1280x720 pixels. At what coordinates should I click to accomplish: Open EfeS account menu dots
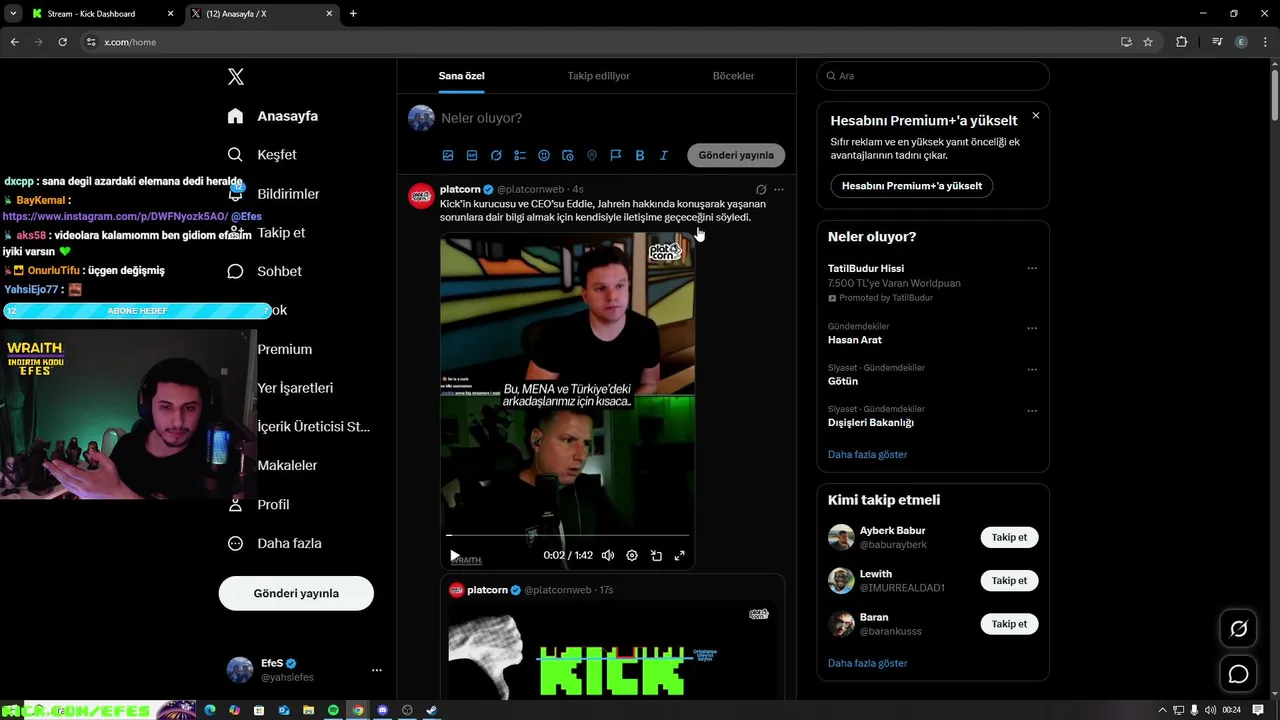coord(377,670)
